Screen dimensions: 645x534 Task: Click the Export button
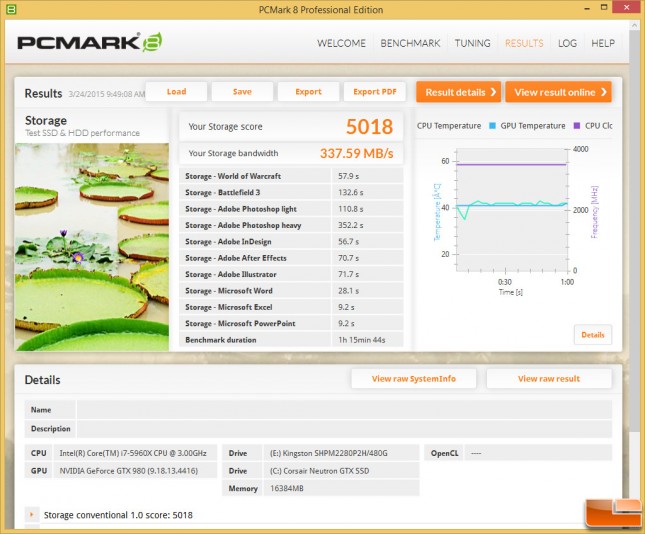coord(308,91)
